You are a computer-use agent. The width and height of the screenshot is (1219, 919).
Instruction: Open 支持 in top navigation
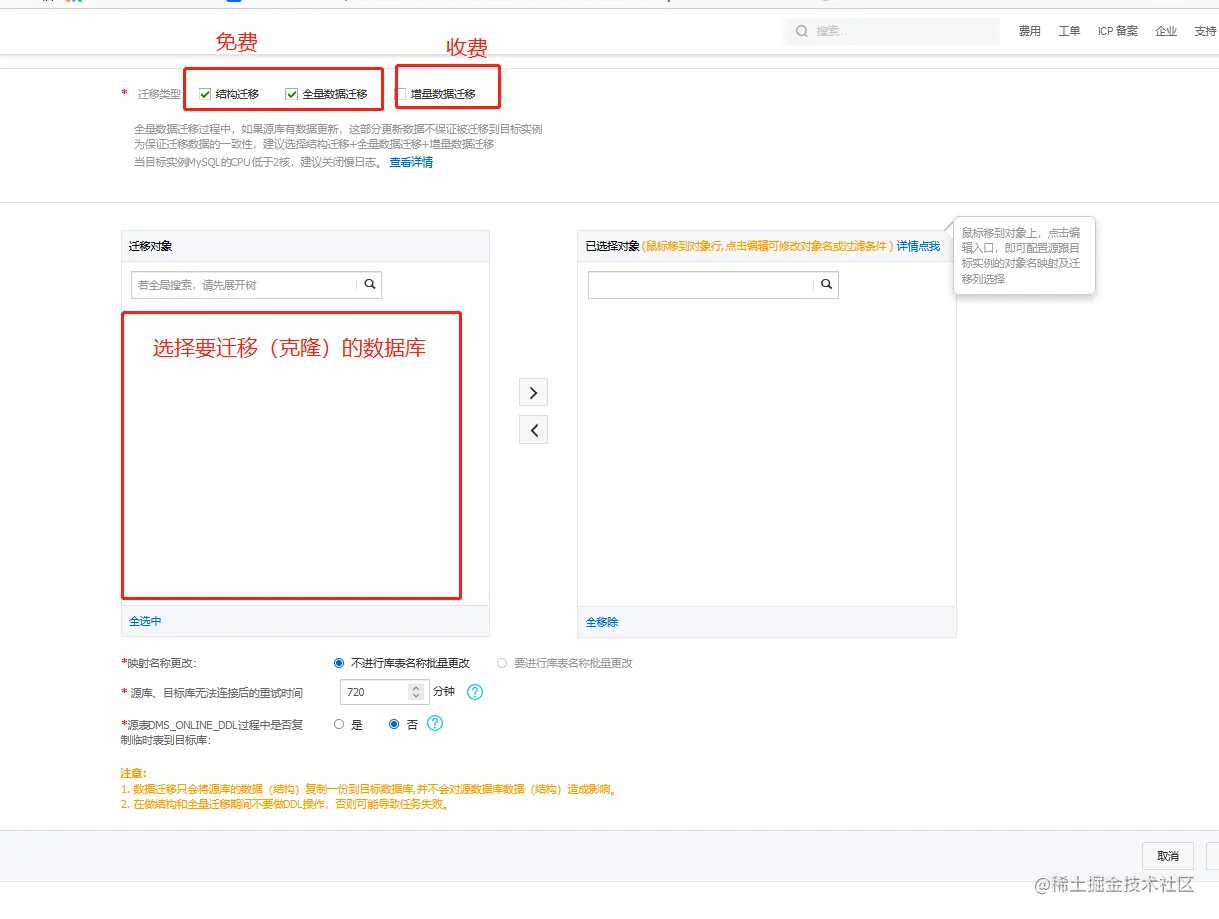point(1205,31)
